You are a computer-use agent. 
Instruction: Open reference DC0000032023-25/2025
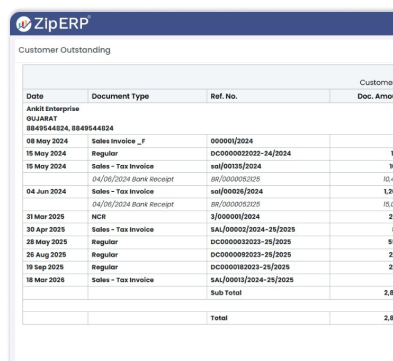(x=251, y=242)
